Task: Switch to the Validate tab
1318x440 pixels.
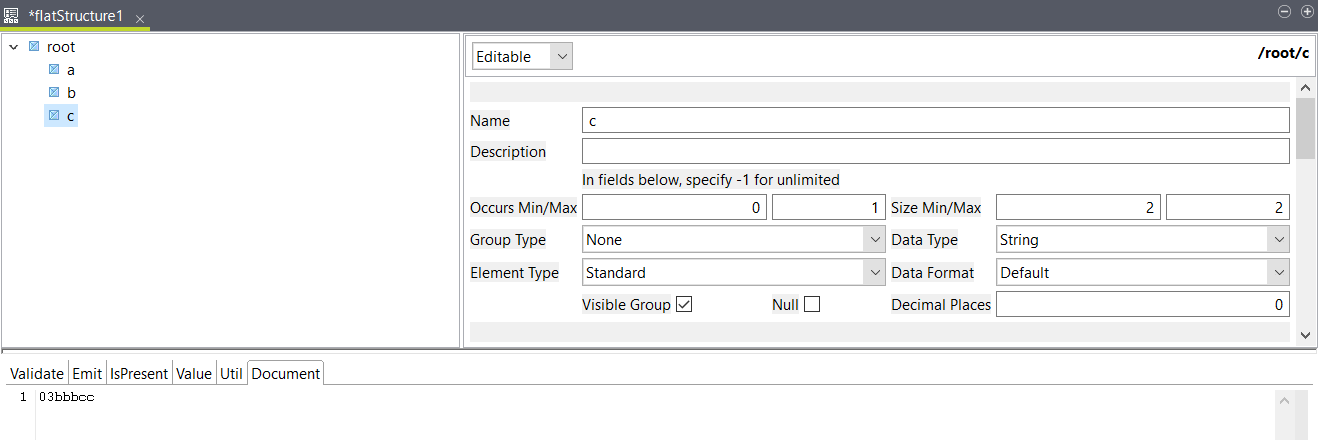Action: 37,374
